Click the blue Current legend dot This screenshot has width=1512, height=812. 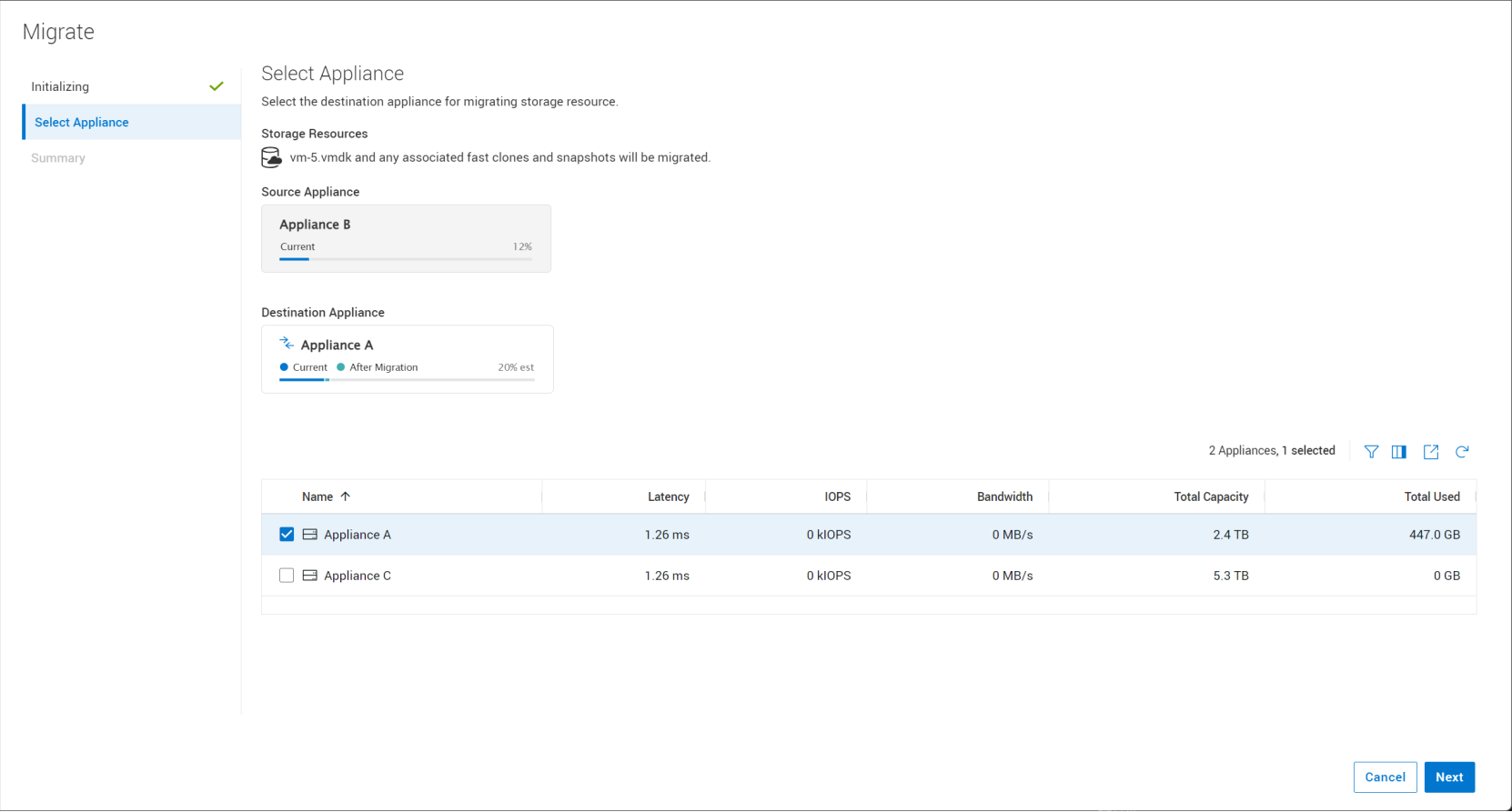[x=284, y=367]
